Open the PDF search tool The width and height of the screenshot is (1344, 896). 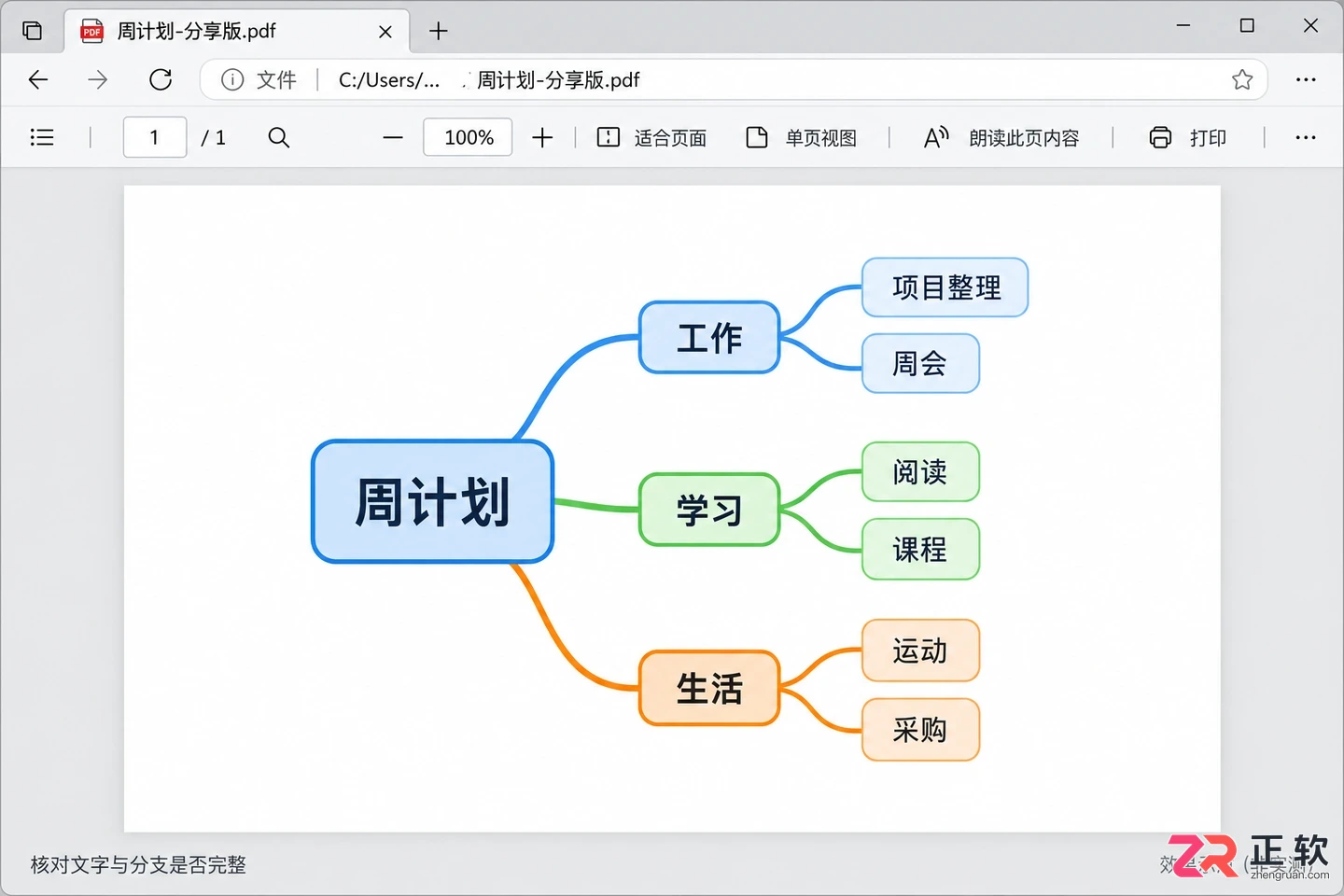pos(278,138)
